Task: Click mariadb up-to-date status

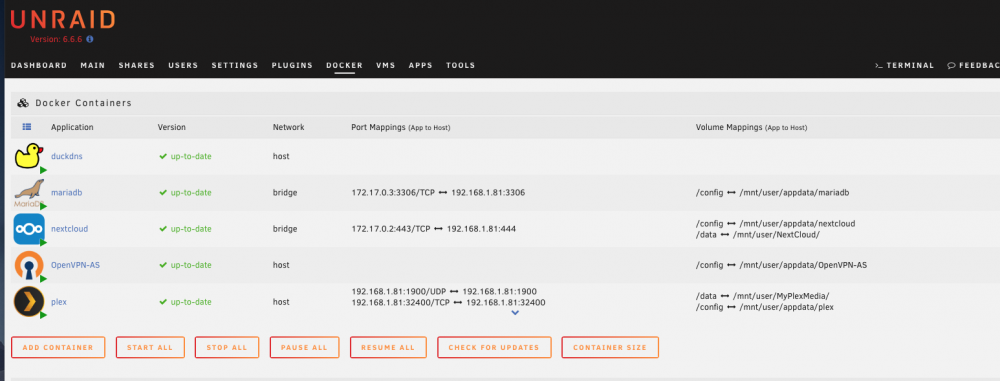Action: (186, 193)
